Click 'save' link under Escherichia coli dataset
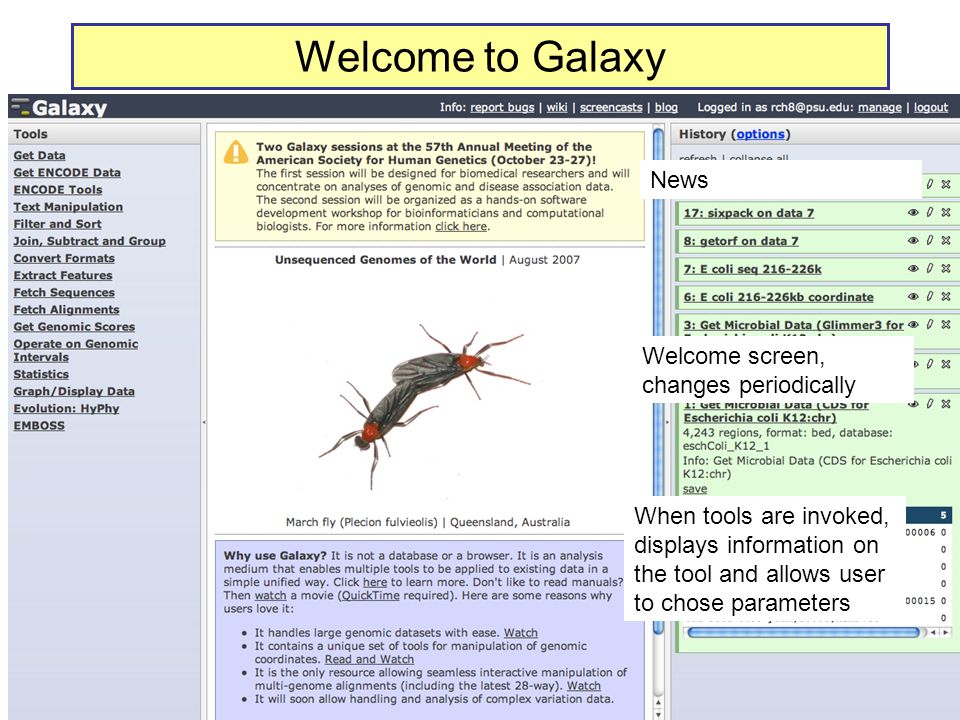The image size is (960, 720). pyautogui.click(x=695, y=489)
